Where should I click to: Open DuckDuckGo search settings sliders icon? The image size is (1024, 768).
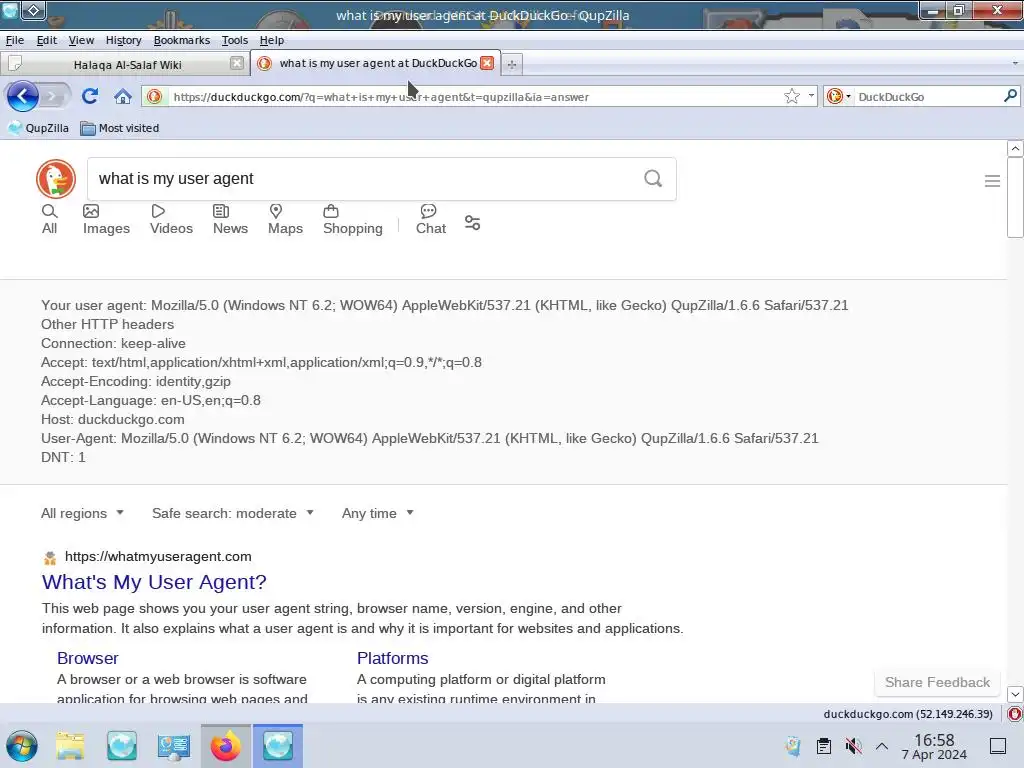tap(472, 223)
